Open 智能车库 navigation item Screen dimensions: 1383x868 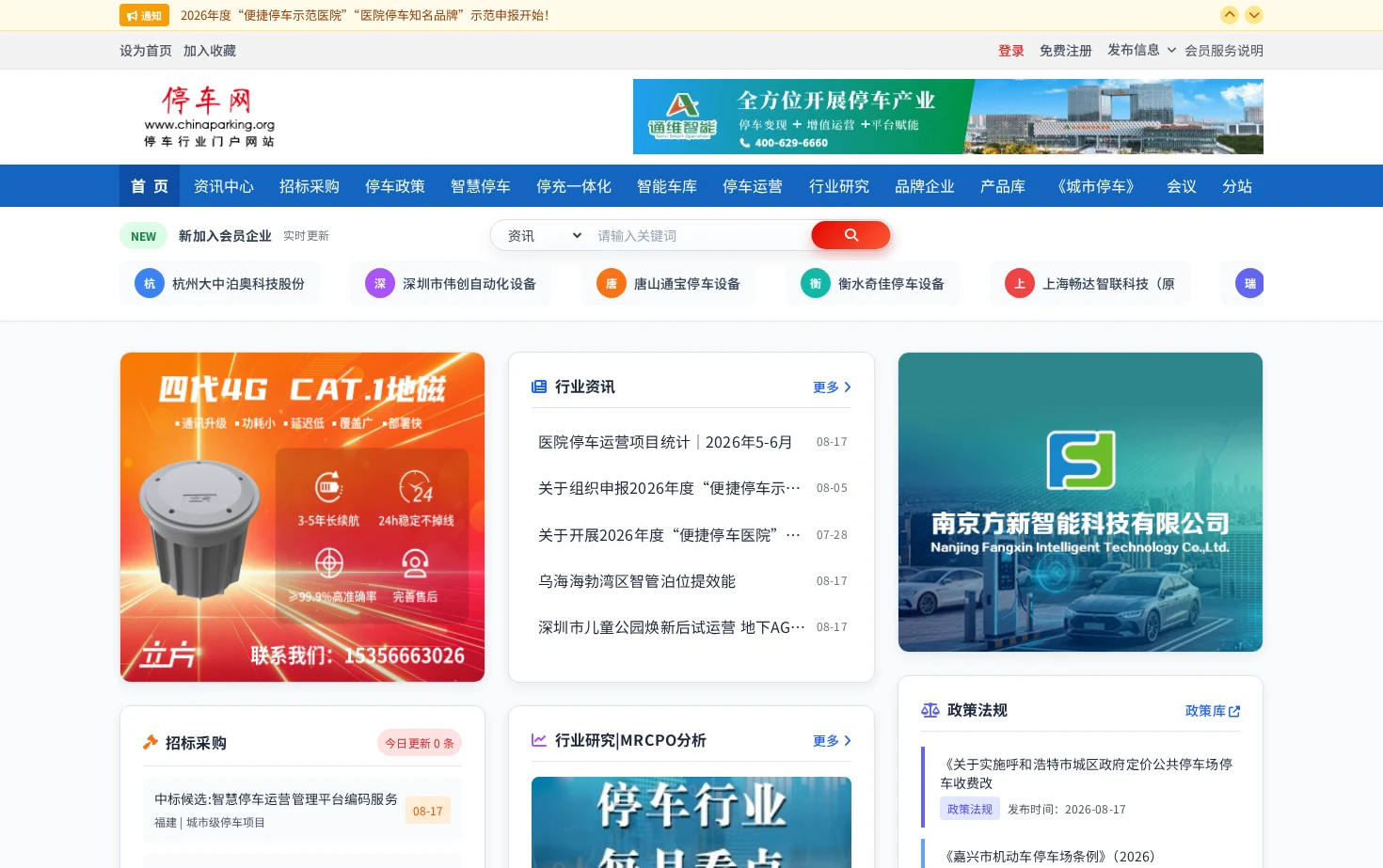tap(667, 186)
